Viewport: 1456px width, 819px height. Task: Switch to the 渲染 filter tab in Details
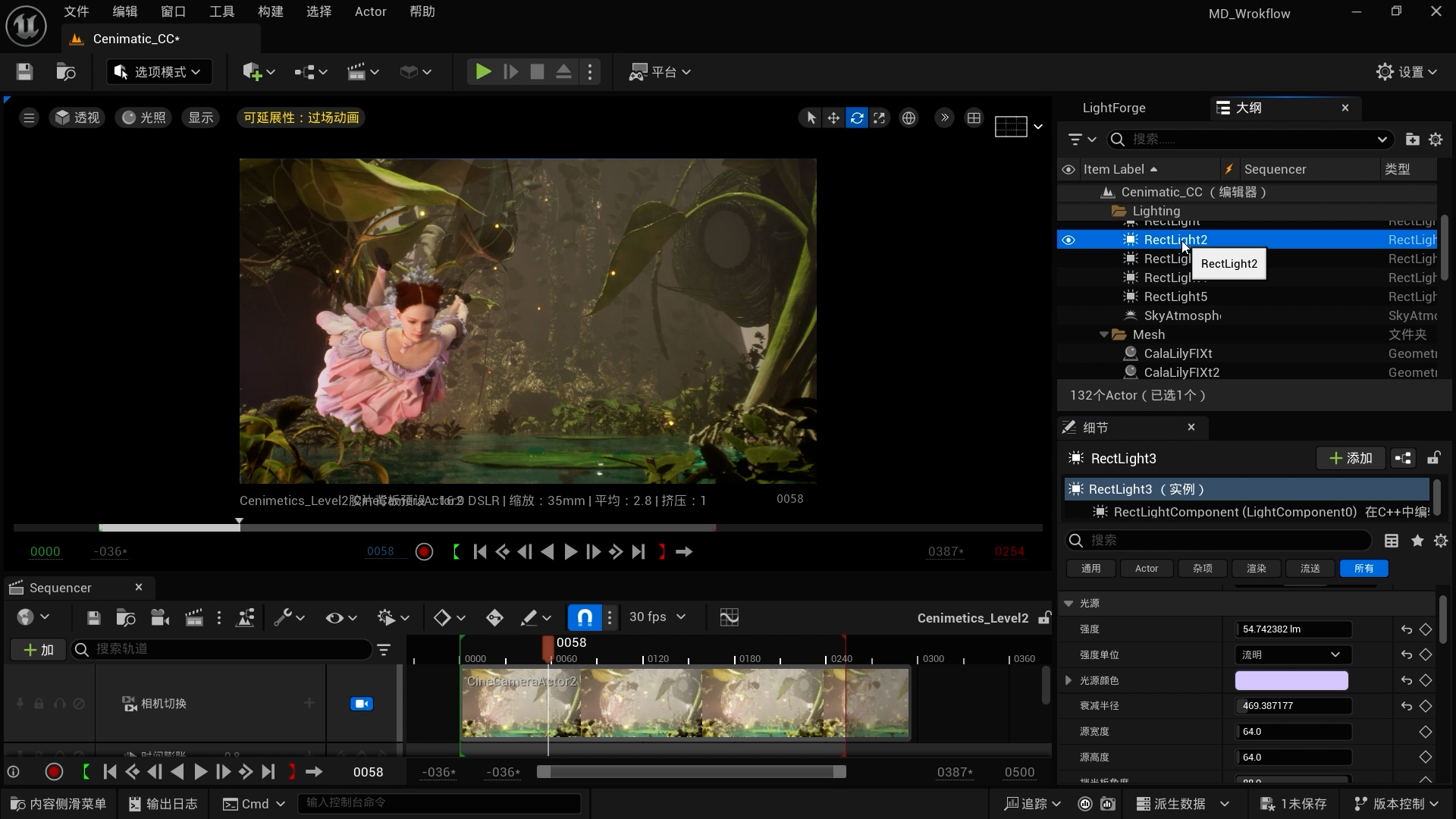coord(1255,568)
